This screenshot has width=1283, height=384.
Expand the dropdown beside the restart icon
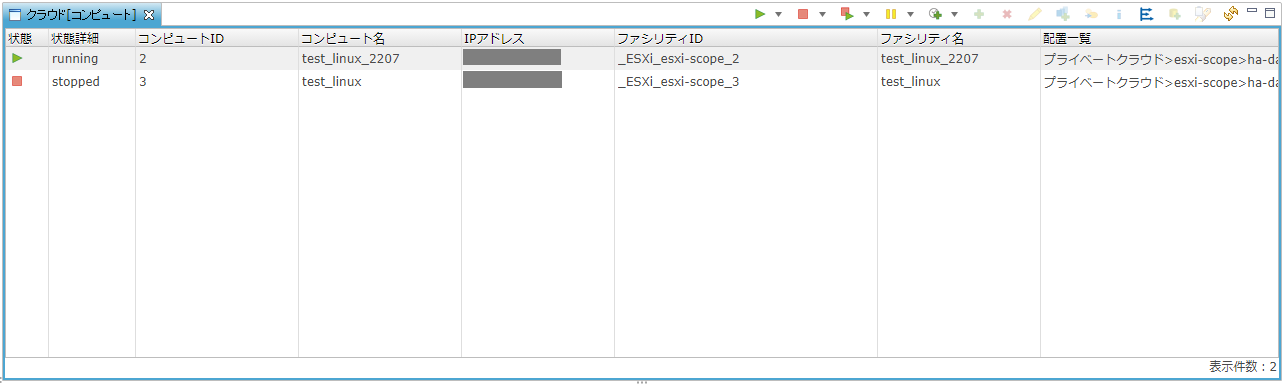[x=866, y=15]
